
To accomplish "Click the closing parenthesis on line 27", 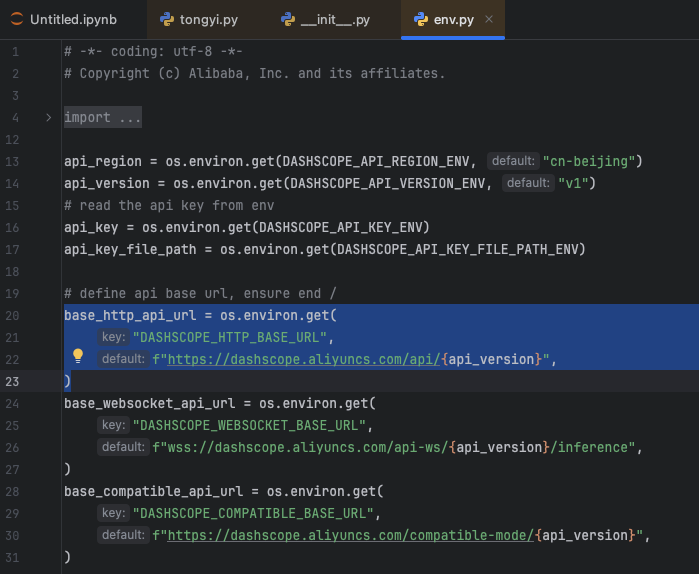I will point(67,469).
